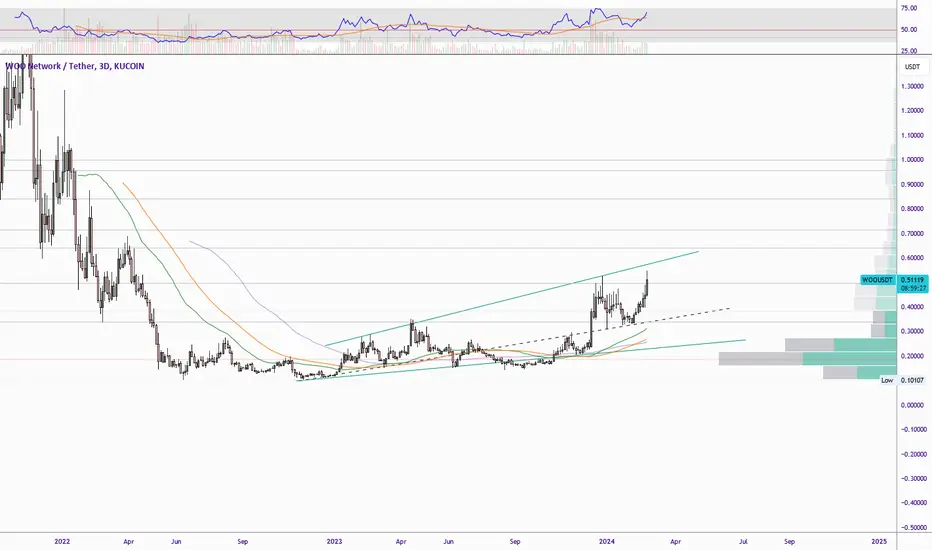932x550 pixels.
Task: Select the upper green channel trendline
Action: click(x=511, y=299)
